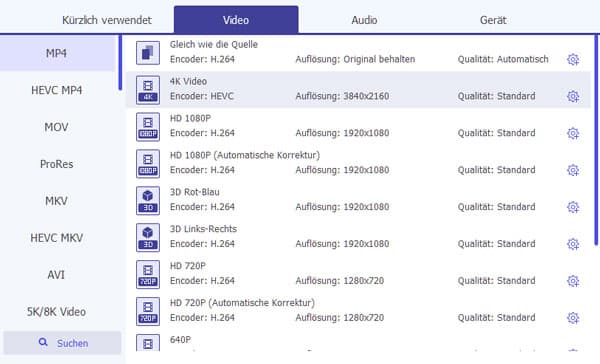This screenshot has height=364, width=600.
Task: Click the Suchen search field
Action: click(x=62, y=343)
